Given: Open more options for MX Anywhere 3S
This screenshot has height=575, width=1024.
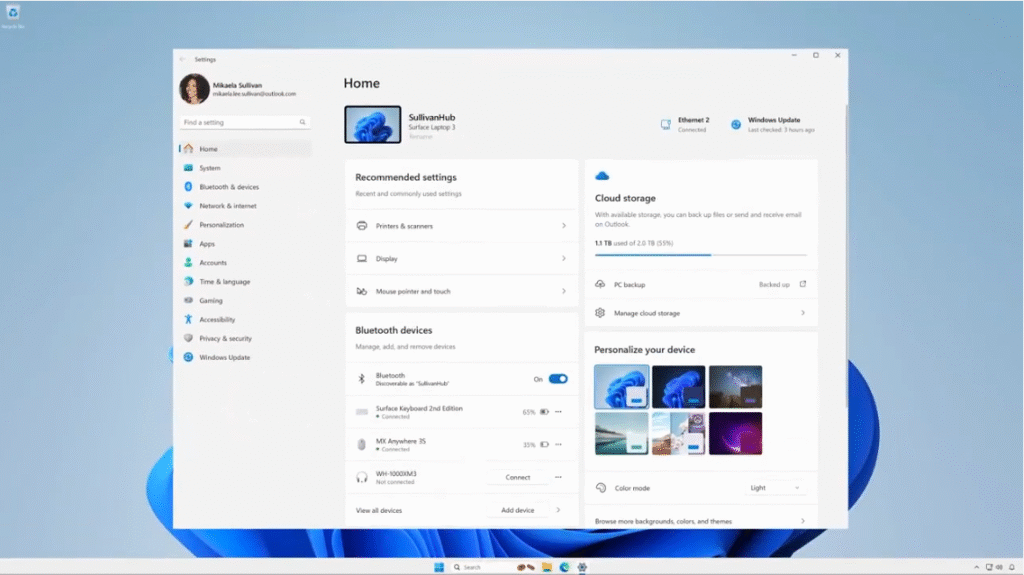Looking at the screenshot, I should pyautogui.click(x=558, y=444).
